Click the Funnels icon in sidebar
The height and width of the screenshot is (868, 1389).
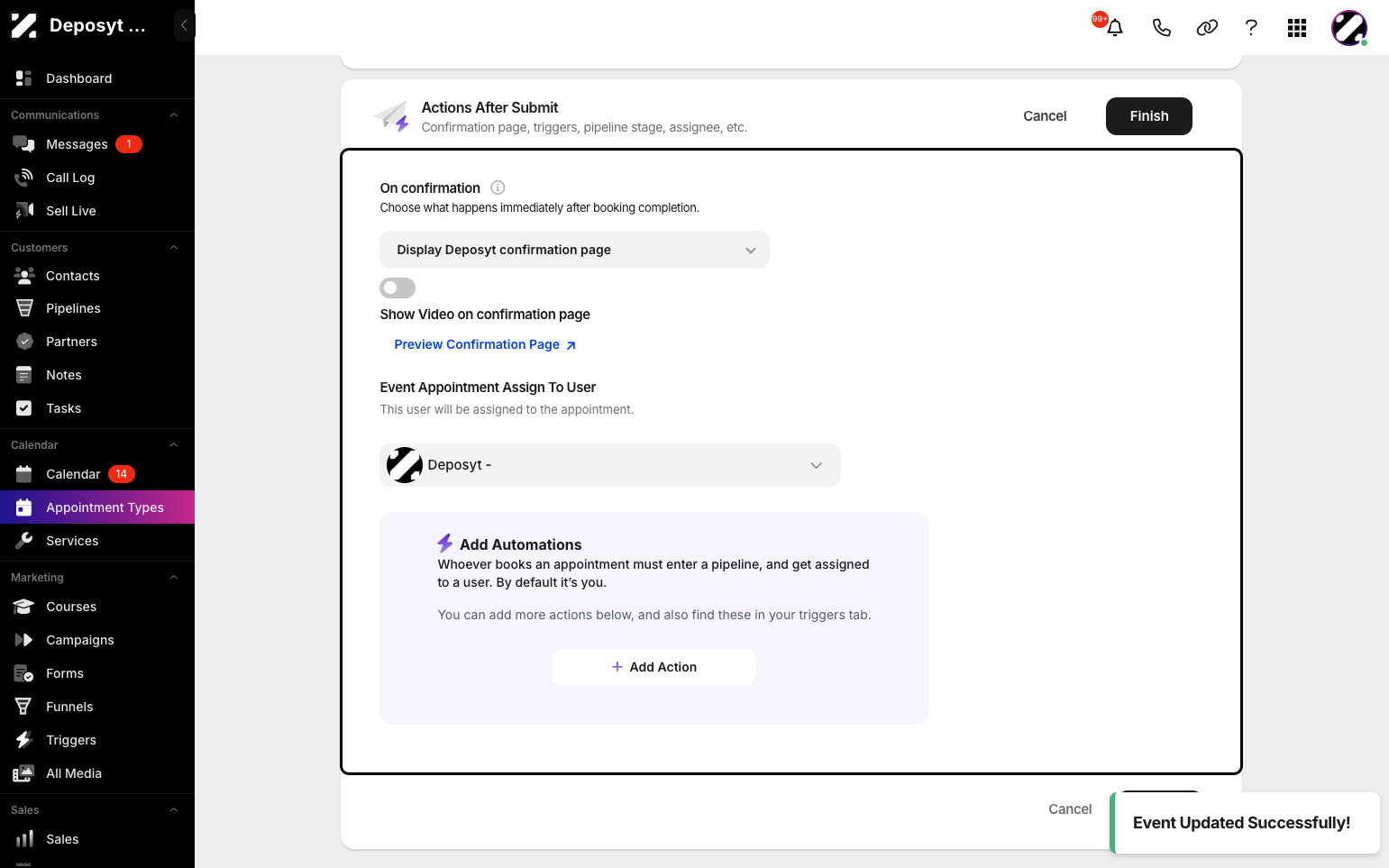click(24, 707)
